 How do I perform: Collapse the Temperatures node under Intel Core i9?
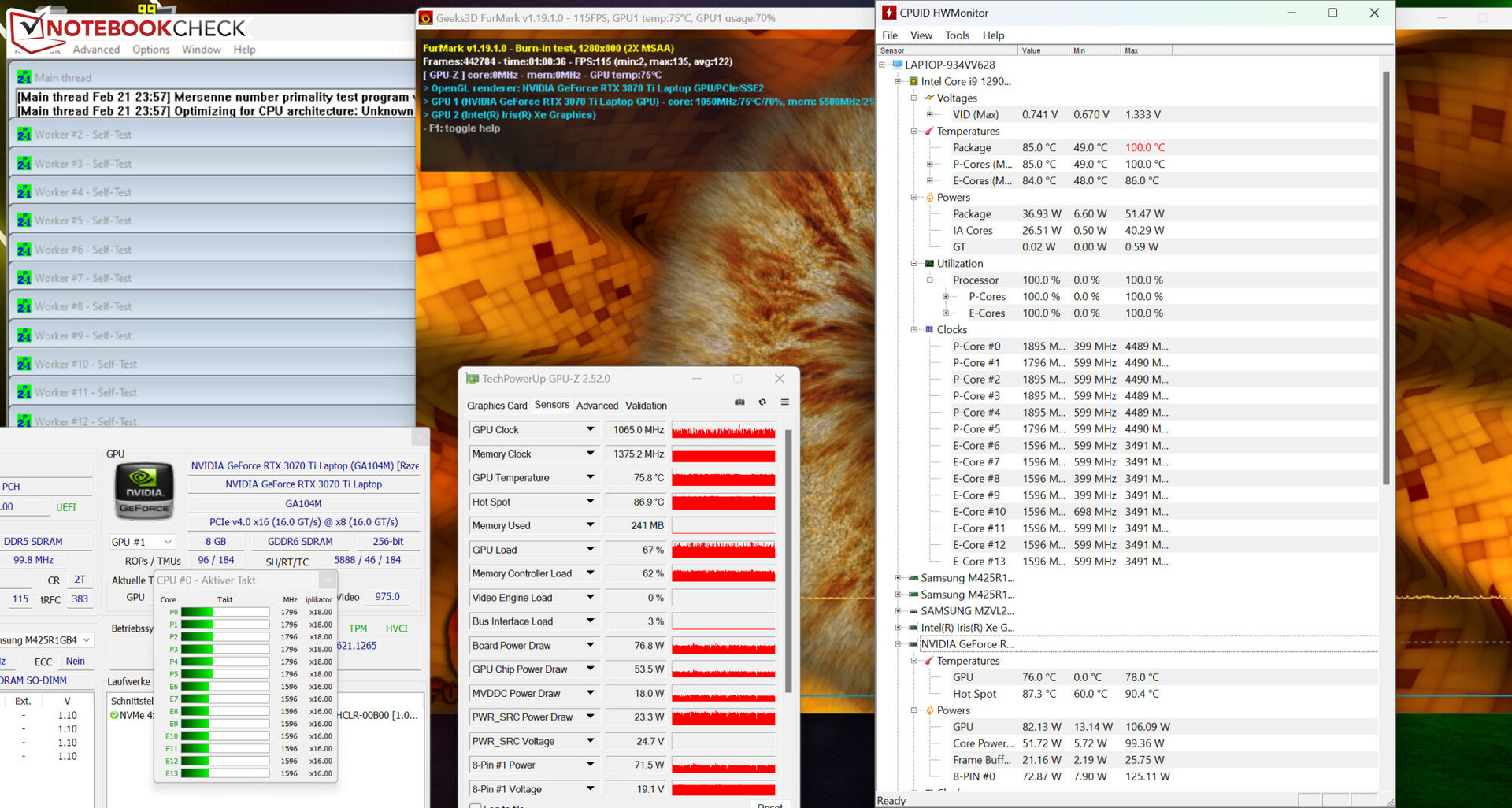(x=913, y=132)
